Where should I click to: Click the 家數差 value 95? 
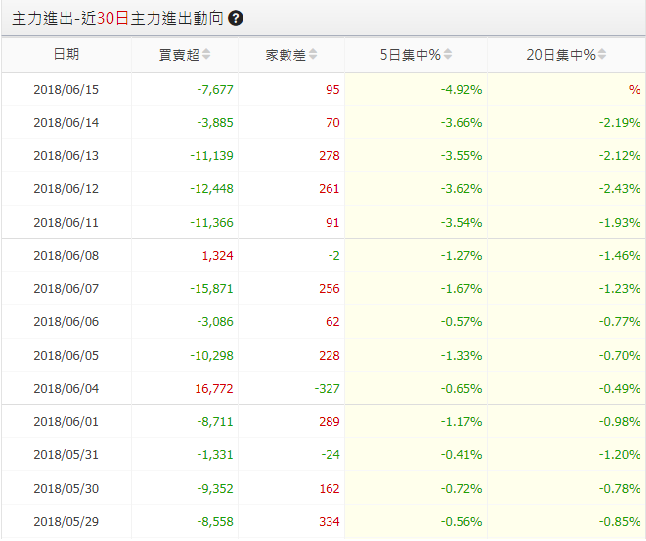click(x=333, y=90)
